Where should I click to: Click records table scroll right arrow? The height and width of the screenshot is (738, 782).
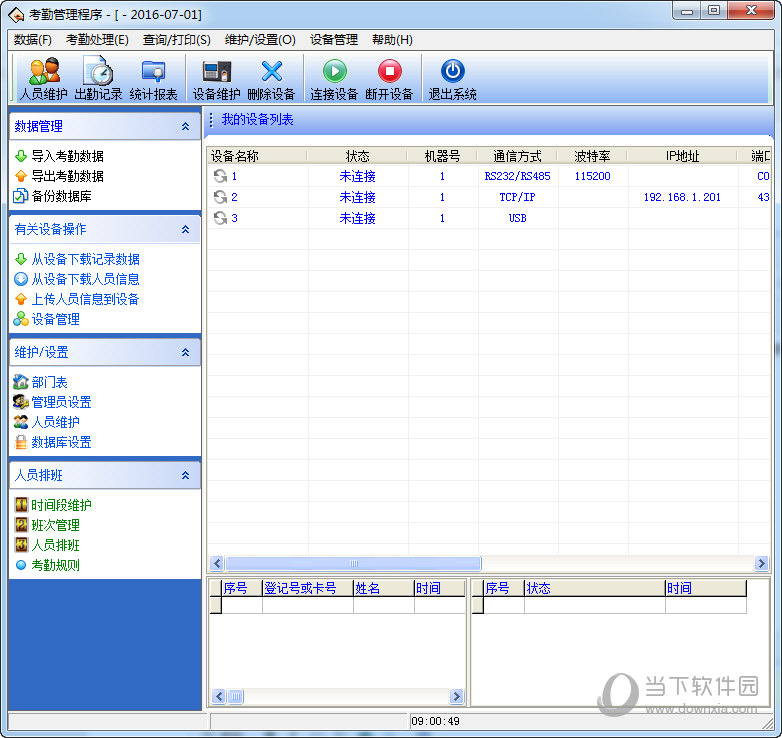[456, 696]
